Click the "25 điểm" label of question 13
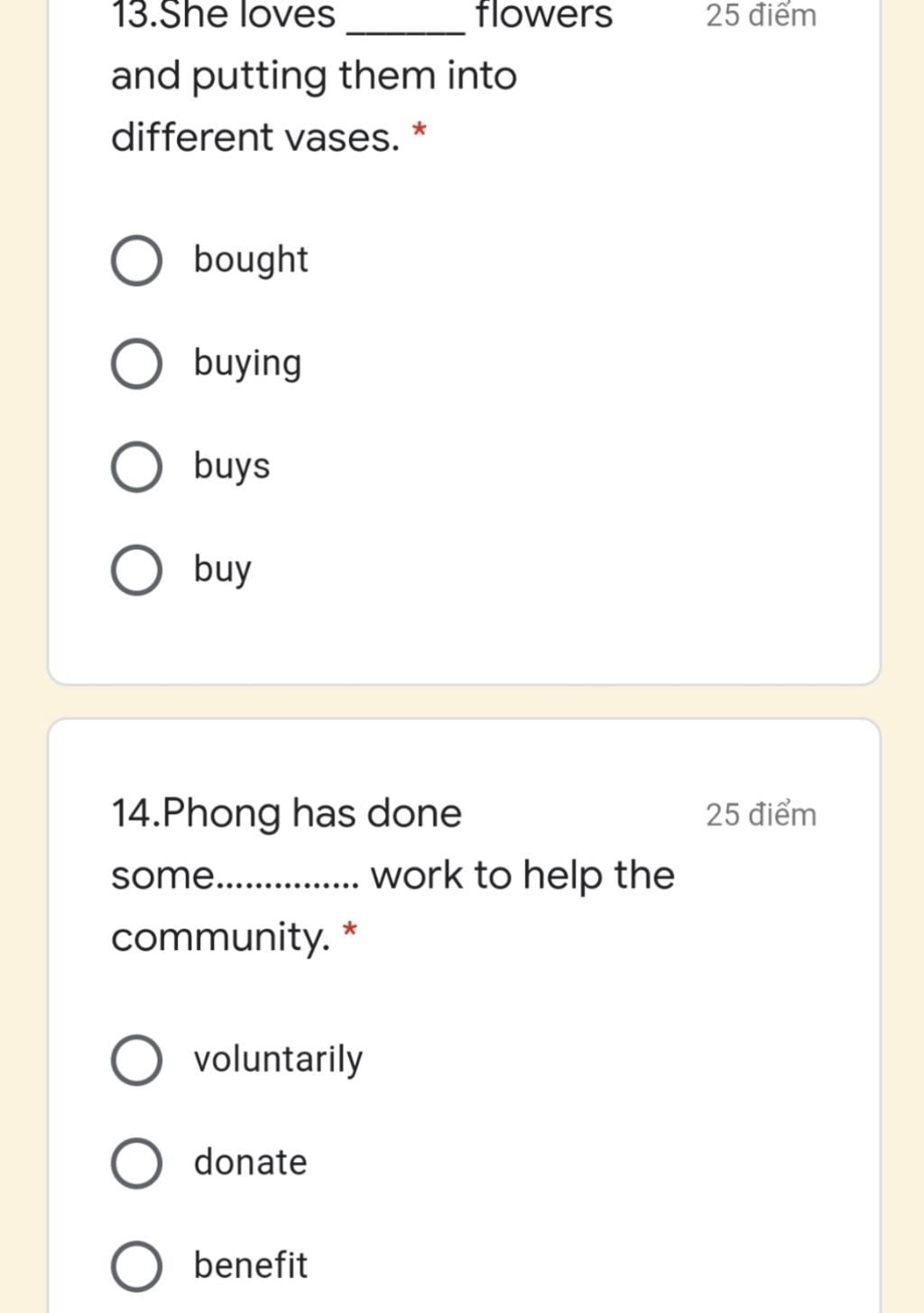Image resolution: width=924 pixels, height=1313 pixels. point(762,15)
